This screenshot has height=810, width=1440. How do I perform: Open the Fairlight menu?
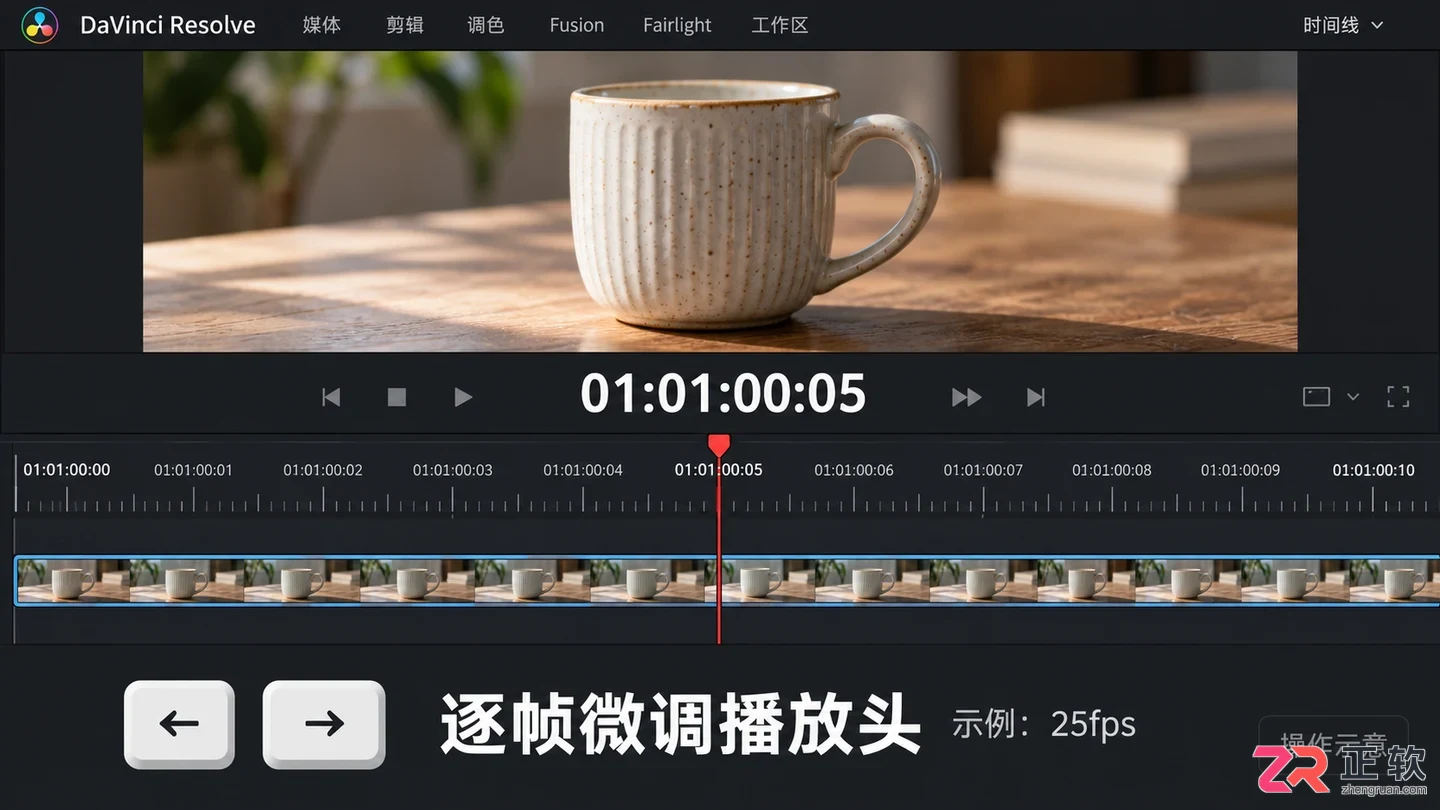click(677, 25)
